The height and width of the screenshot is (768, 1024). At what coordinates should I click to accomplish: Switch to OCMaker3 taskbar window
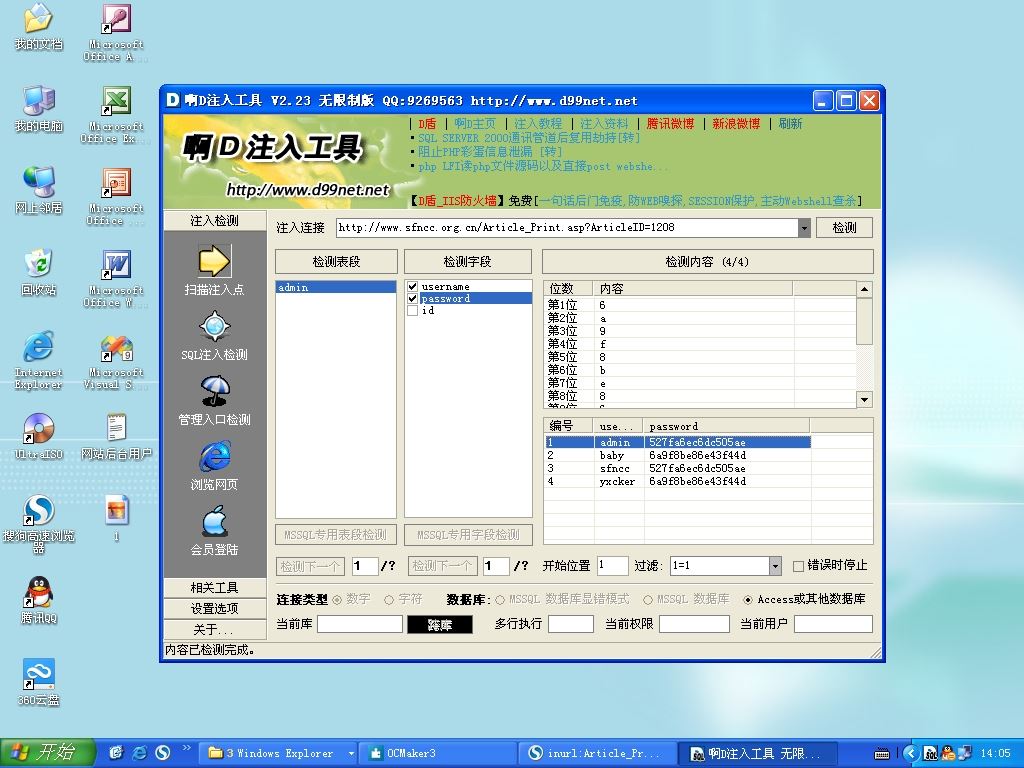438,753
